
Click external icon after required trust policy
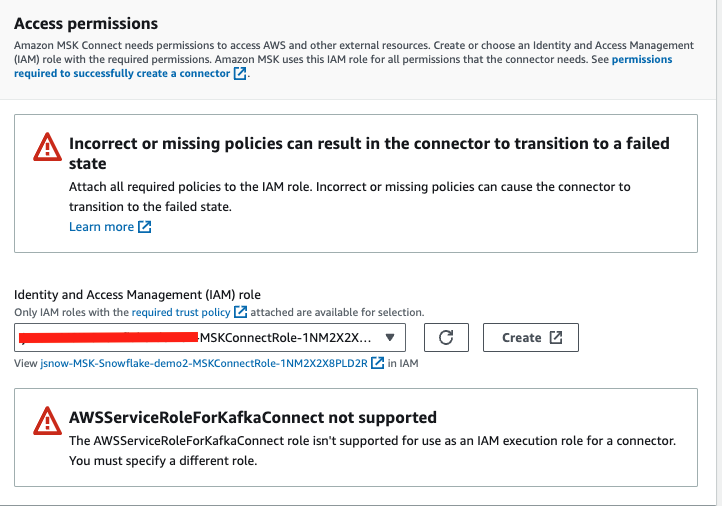click(241, 313)
